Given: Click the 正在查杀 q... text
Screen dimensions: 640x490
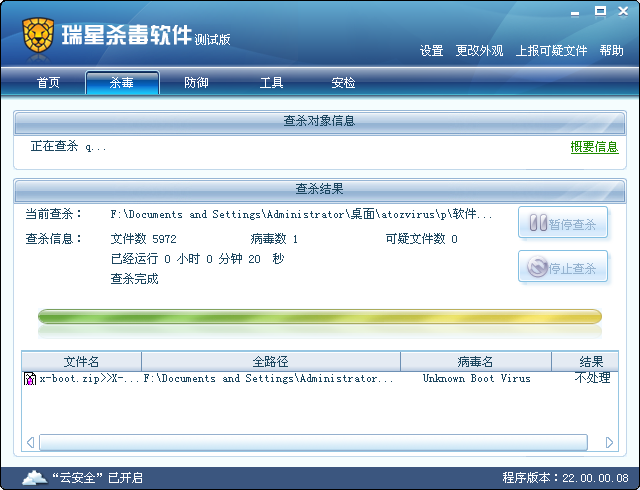Looking at the screenshot, I should 69,146.
